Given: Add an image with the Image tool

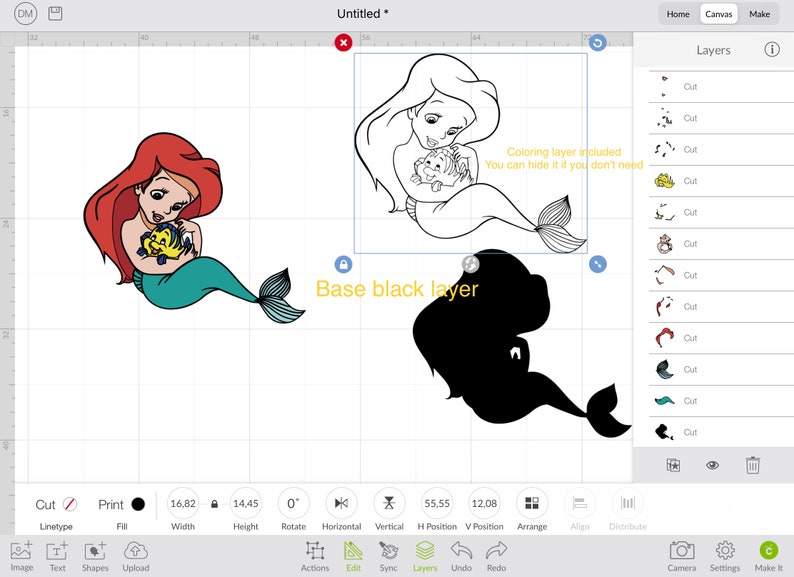Looking at the screenshot, I should [21, 556].
